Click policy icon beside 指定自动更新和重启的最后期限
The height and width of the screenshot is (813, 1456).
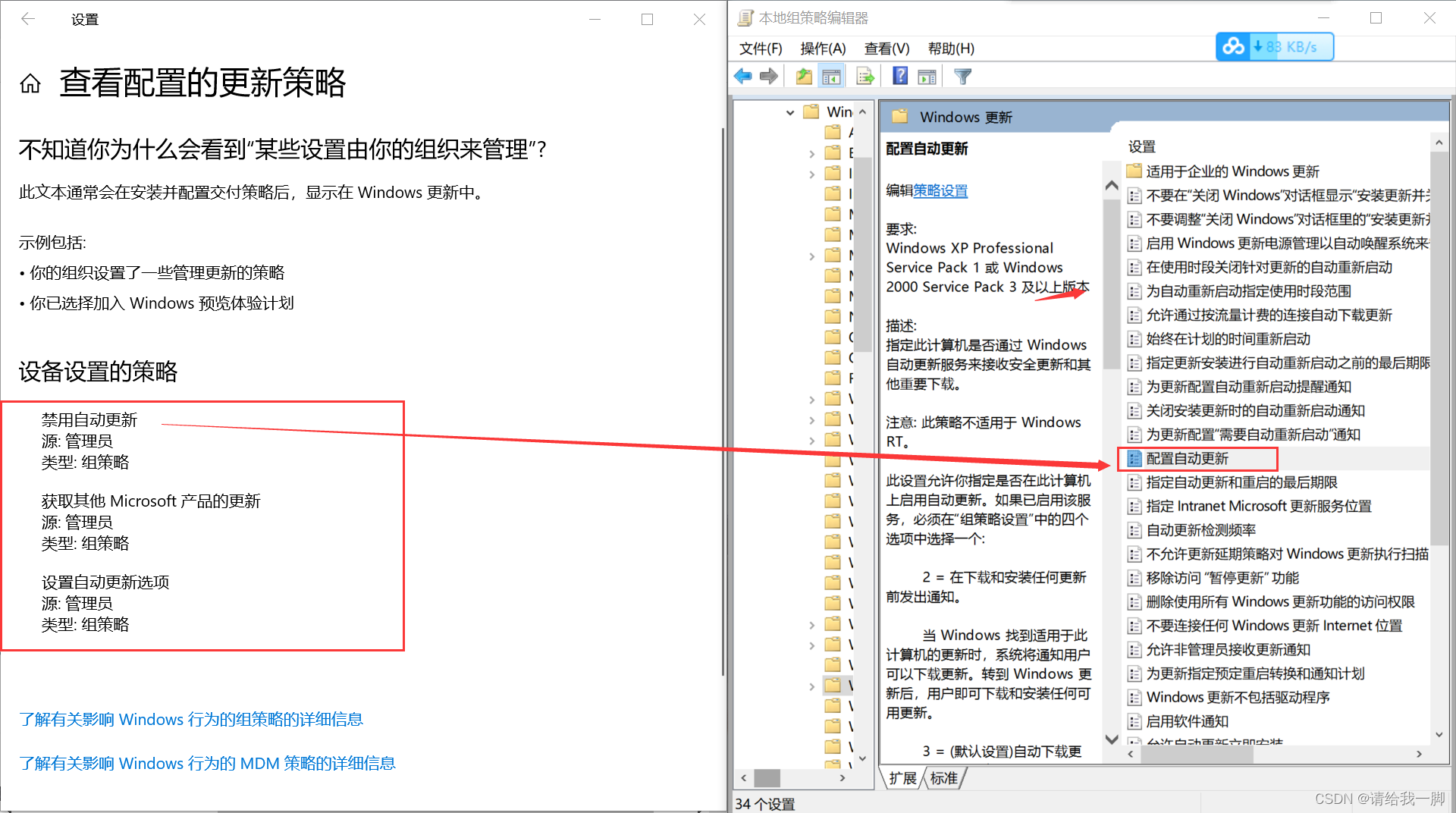pos(1134,482)
